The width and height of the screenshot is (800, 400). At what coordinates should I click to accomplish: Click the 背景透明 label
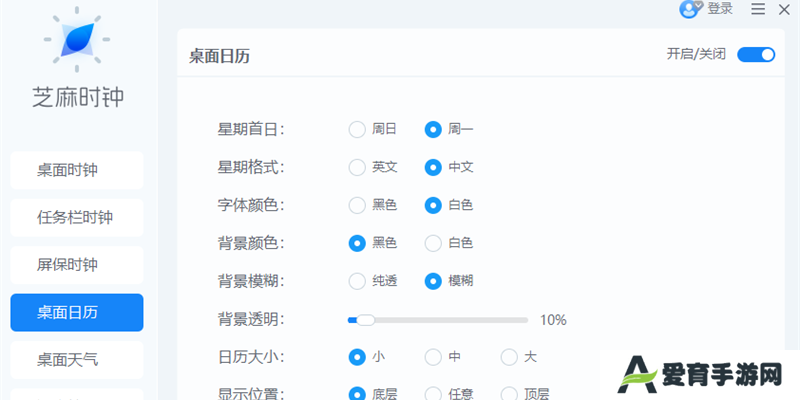[x=250, y=320]
